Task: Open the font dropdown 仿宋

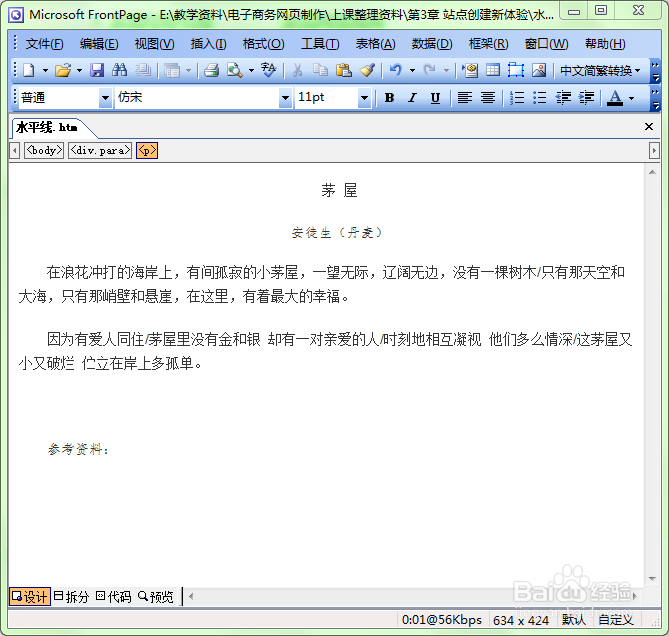Action: [285, 98]
